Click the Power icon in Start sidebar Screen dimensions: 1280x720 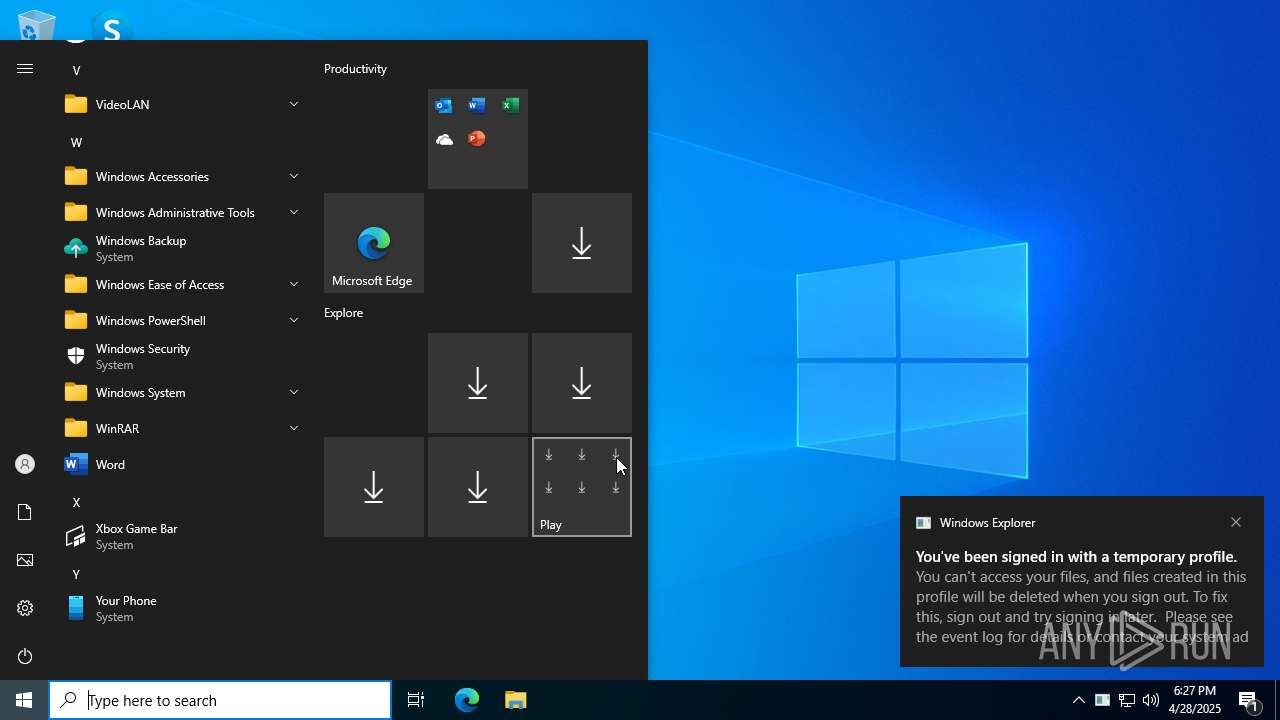(25, 656)
